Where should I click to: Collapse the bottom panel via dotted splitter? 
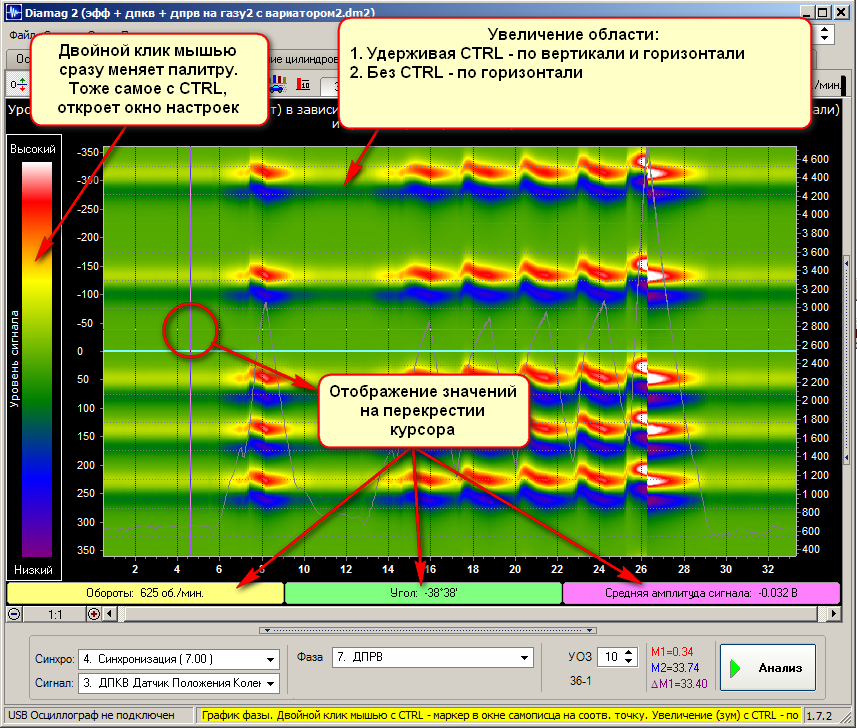[x=428, y=630]
